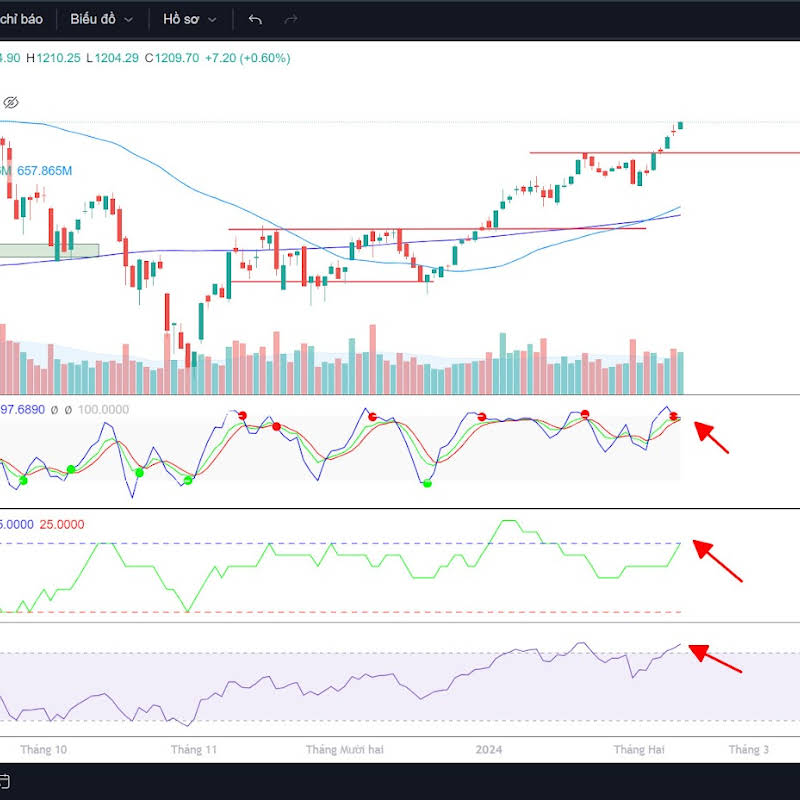Click the Tháng Hai time axis label
The width and height of the screenshot is (800, 800).
[x=639, y=749]
